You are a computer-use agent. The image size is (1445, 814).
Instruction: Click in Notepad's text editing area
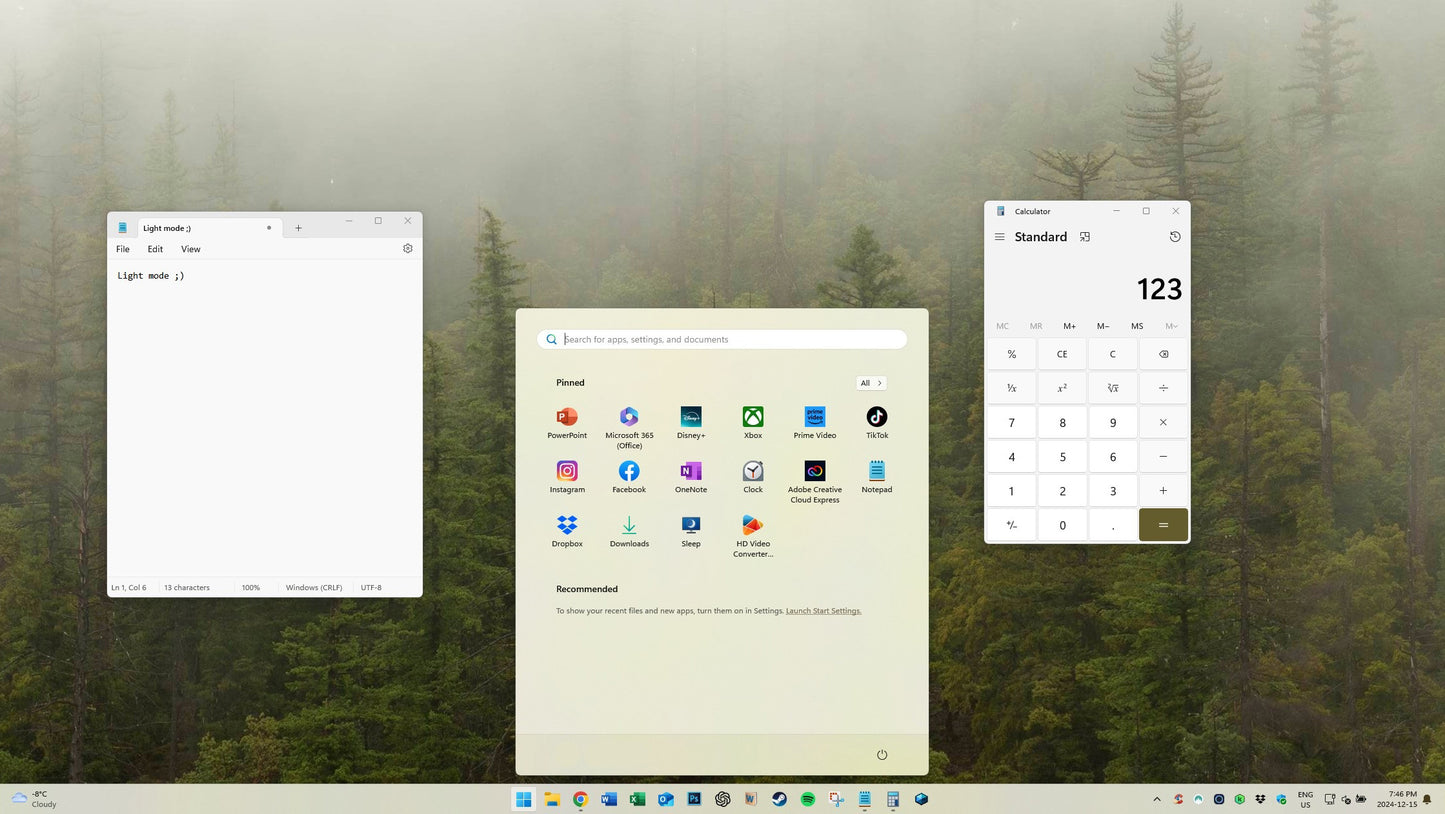[x=265, y=420]
